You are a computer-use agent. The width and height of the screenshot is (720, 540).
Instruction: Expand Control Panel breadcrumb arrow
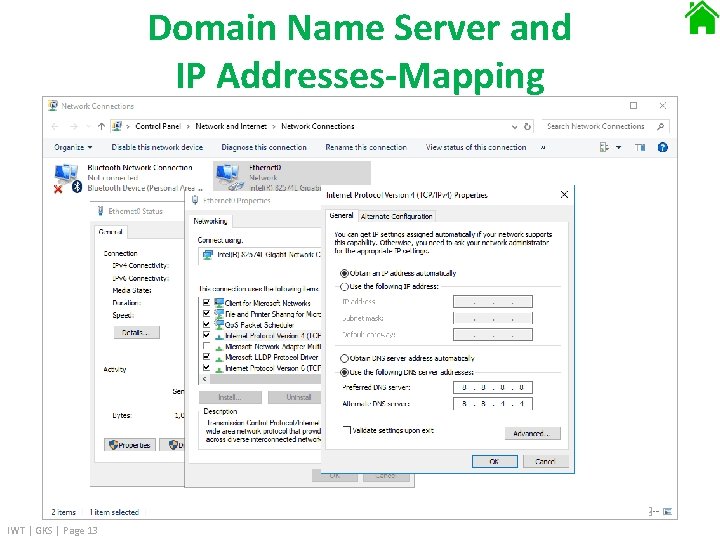pos(188,127)
